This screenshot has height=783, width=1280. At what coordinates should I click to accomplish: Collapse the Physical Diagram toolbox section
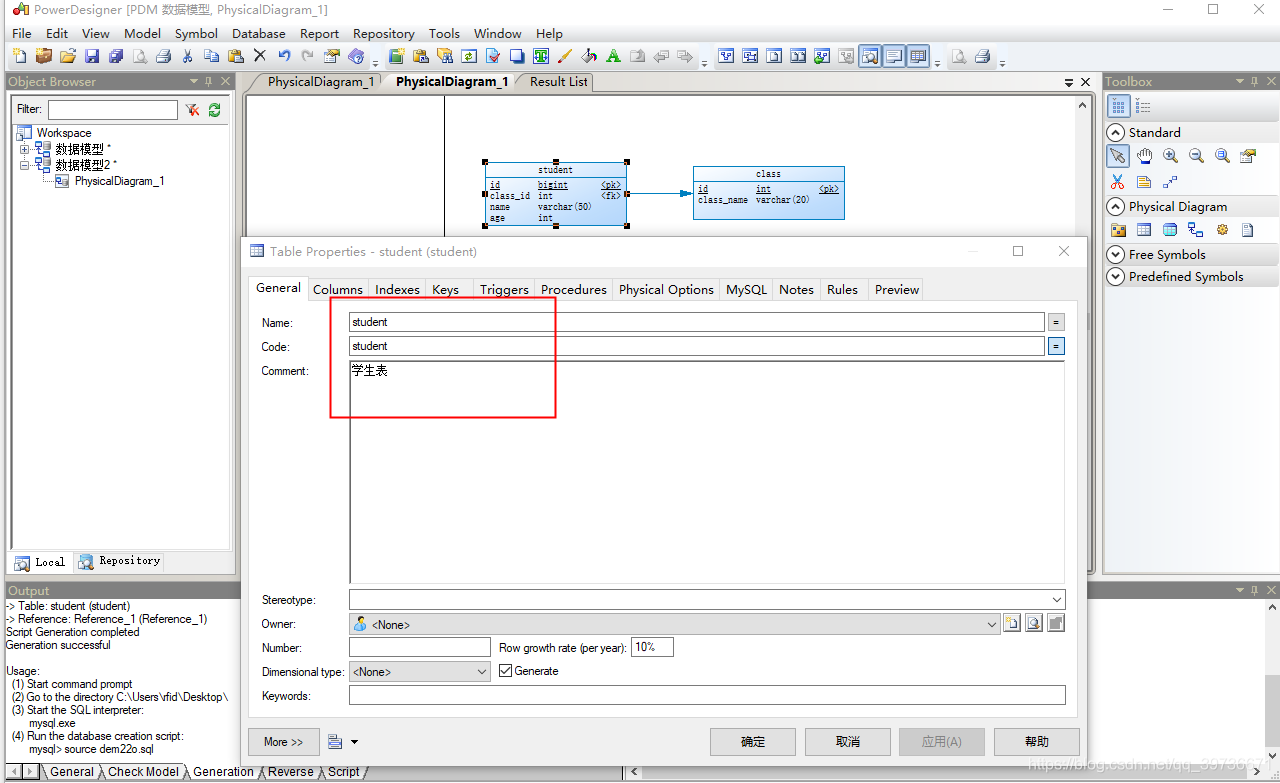click(1116, 206)
